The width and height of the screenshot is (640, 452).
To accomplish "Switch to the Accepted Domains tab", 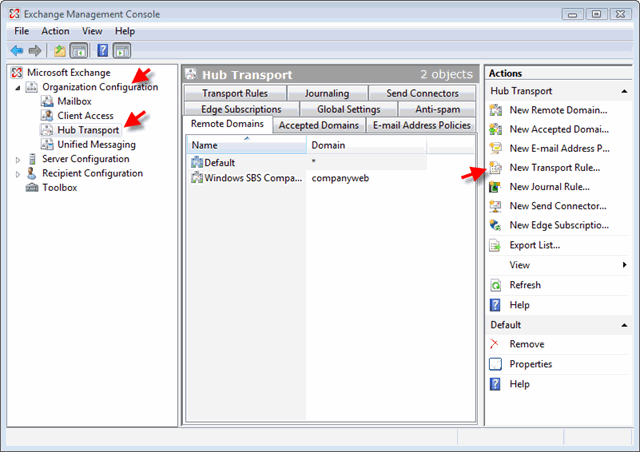I will click(318, 125).
